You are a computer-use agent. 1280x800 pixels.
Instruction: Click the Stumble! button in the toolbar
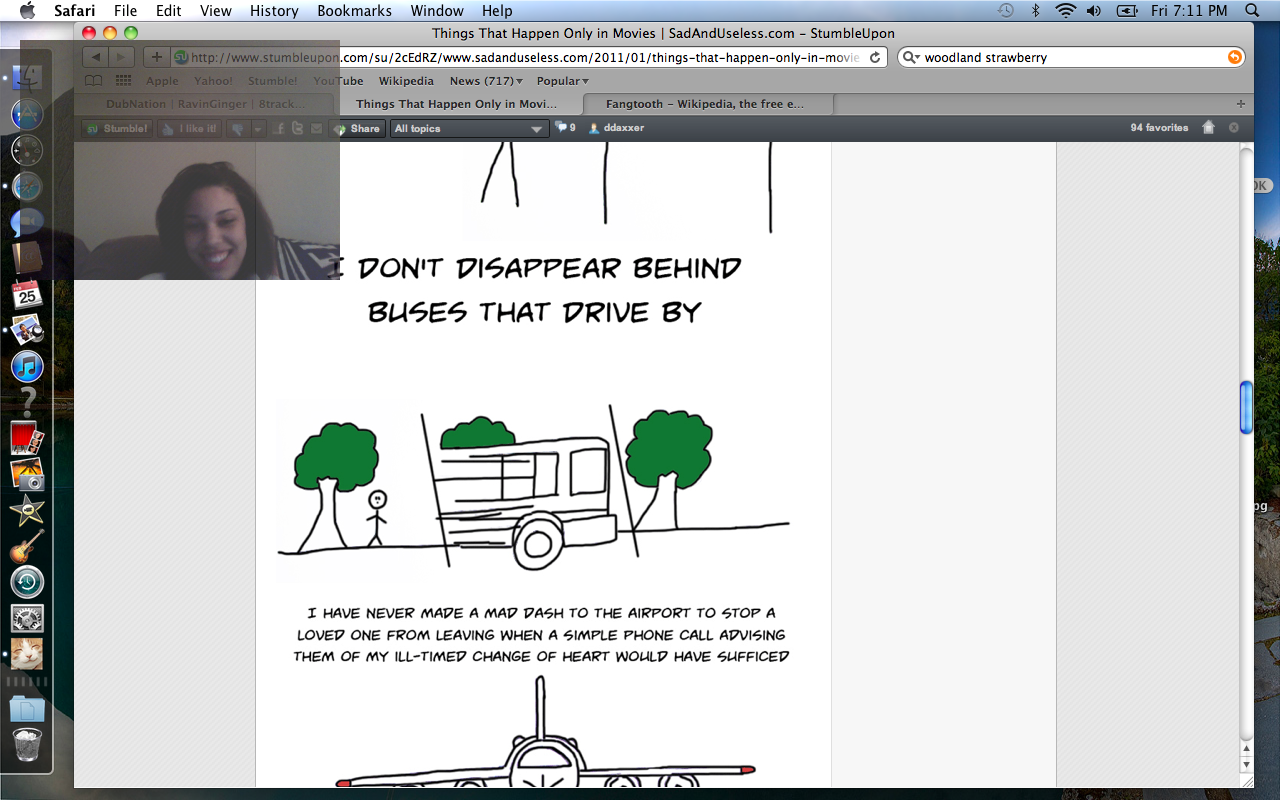tap(116, 128)
